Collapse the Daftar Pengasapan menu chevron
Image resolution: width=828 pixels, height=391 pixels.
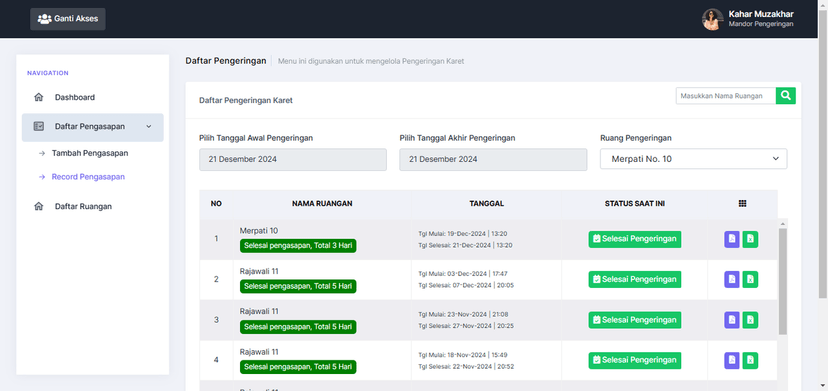point(148,126)
